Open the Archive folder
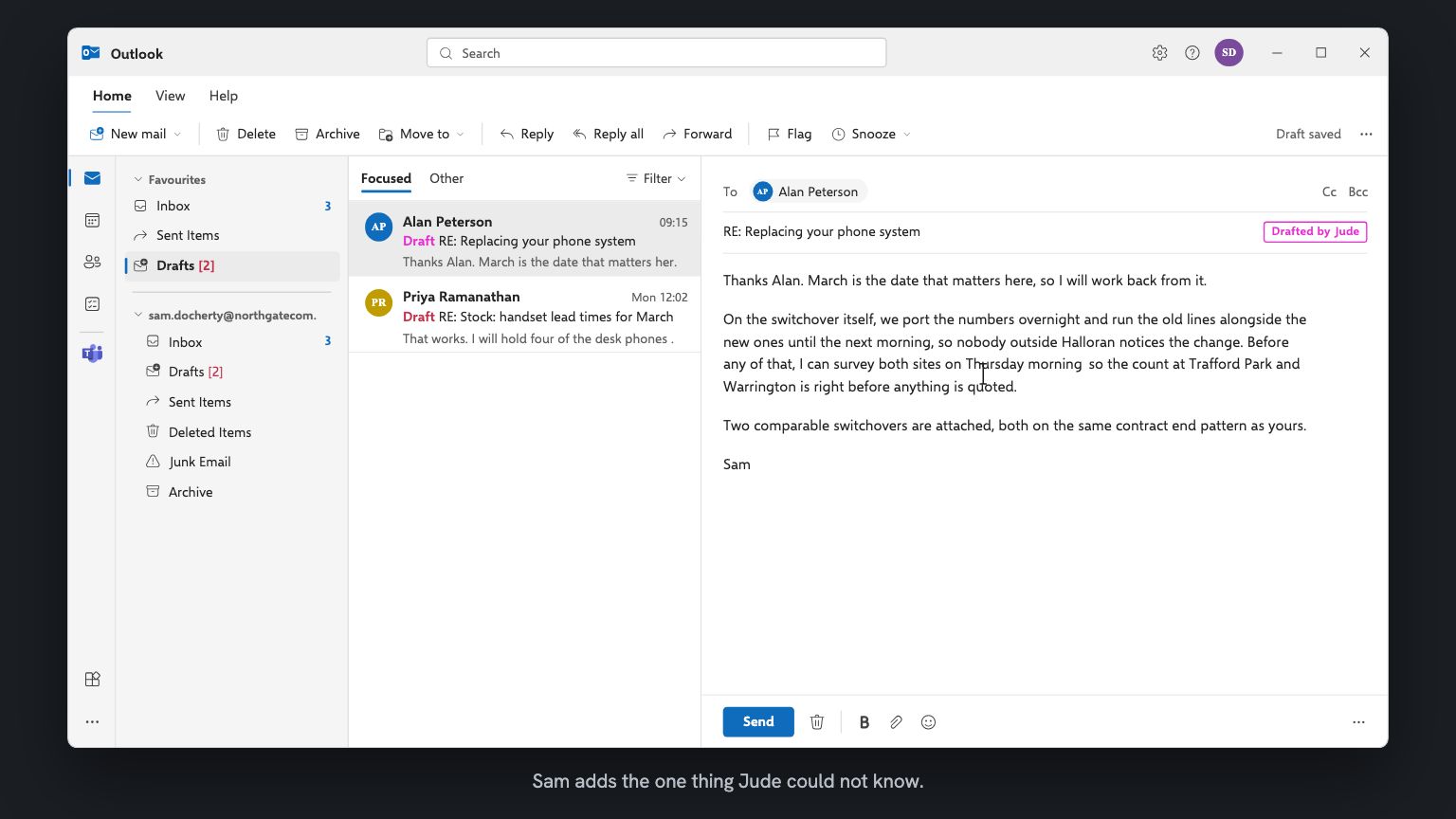 (232, 492)
